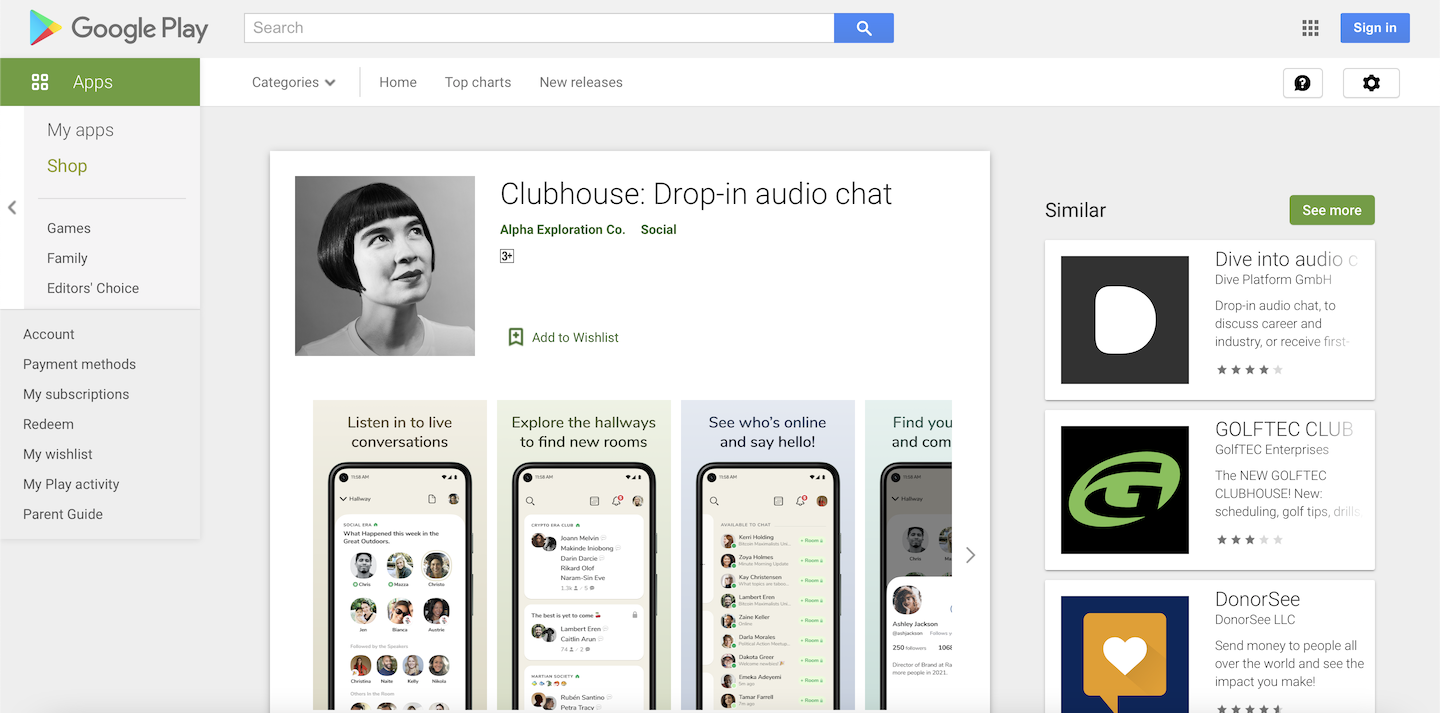Open the 'See who's online' screenshot
The width and height of the screenshot is (1440, 713).
pos(768,555)
